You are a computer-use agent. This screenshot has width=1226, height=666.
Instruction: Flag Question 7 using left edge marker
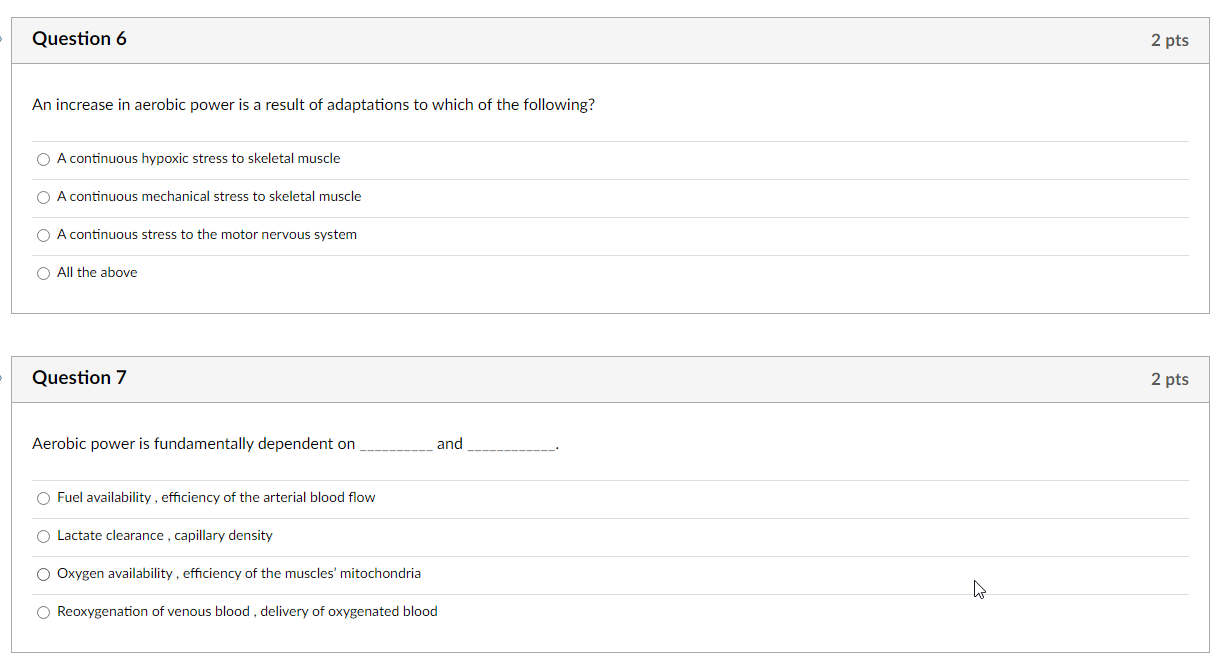[2, 378]
